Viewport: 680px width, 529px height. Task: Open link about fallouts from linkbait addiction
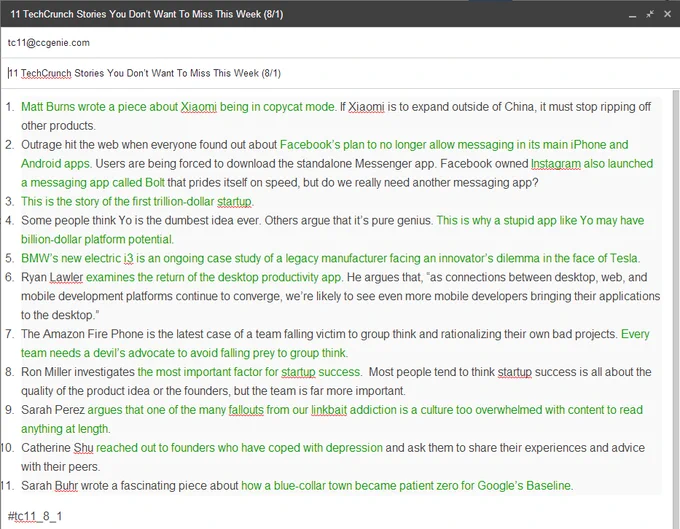click(365, 410)
